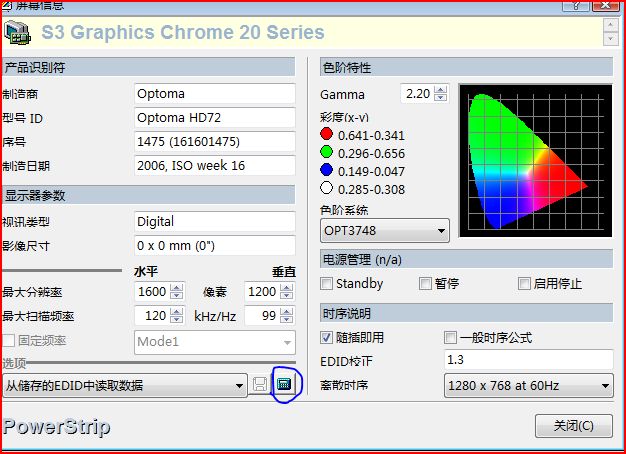Decrease horizontal scan frequency 120
Viewport: 626px width, 454px height.
click(176, 319)
